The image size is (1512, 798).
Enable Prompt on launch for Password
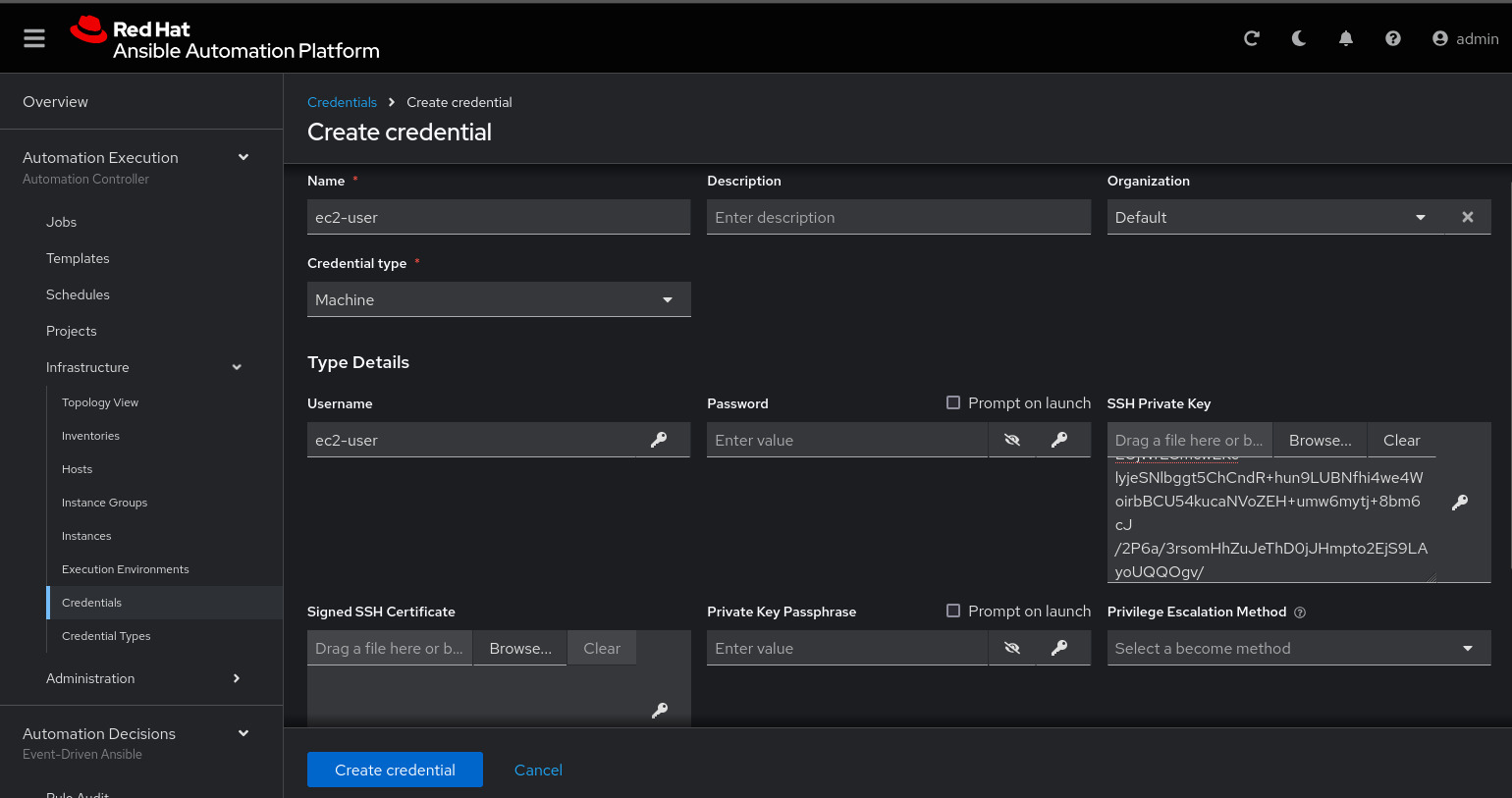952,402
